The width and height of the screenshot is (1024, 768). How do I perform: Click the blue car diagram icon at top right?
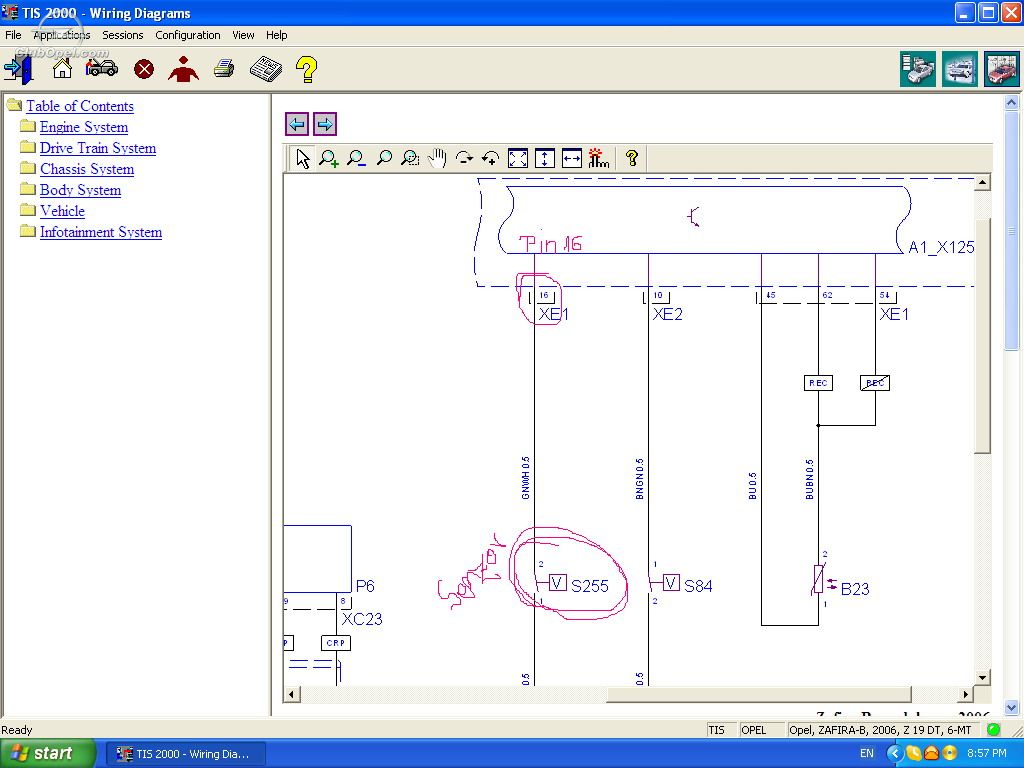click(x=959, y=69)
